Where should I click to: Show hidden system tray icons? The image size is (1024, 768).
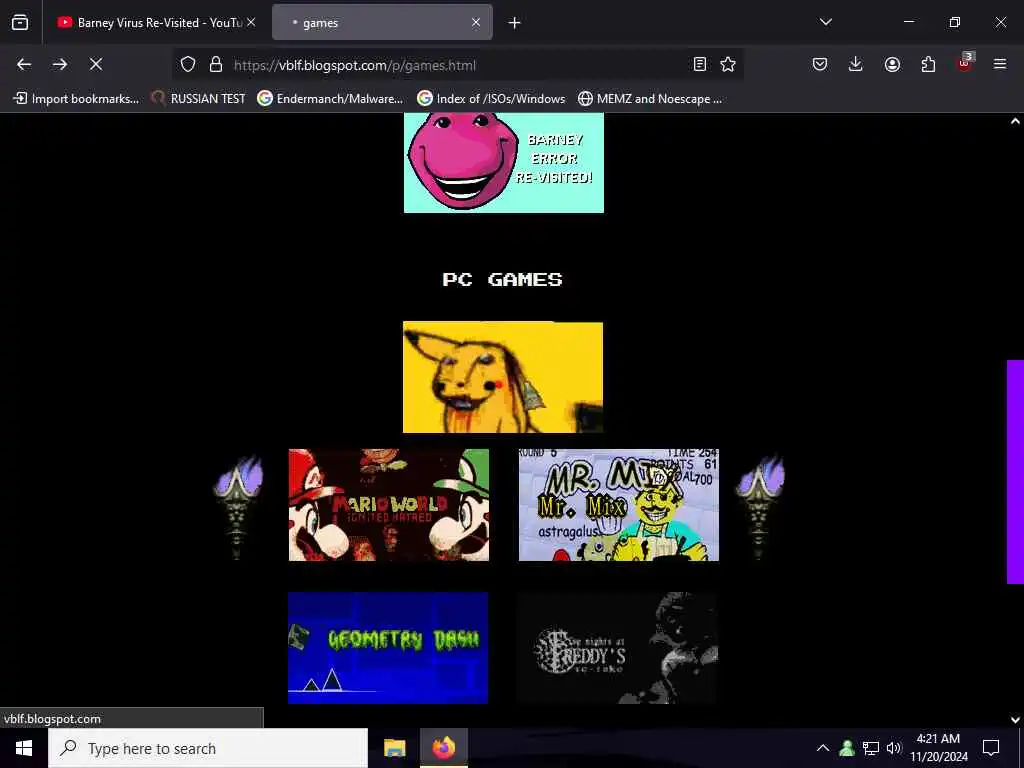[x=823, y=748]
